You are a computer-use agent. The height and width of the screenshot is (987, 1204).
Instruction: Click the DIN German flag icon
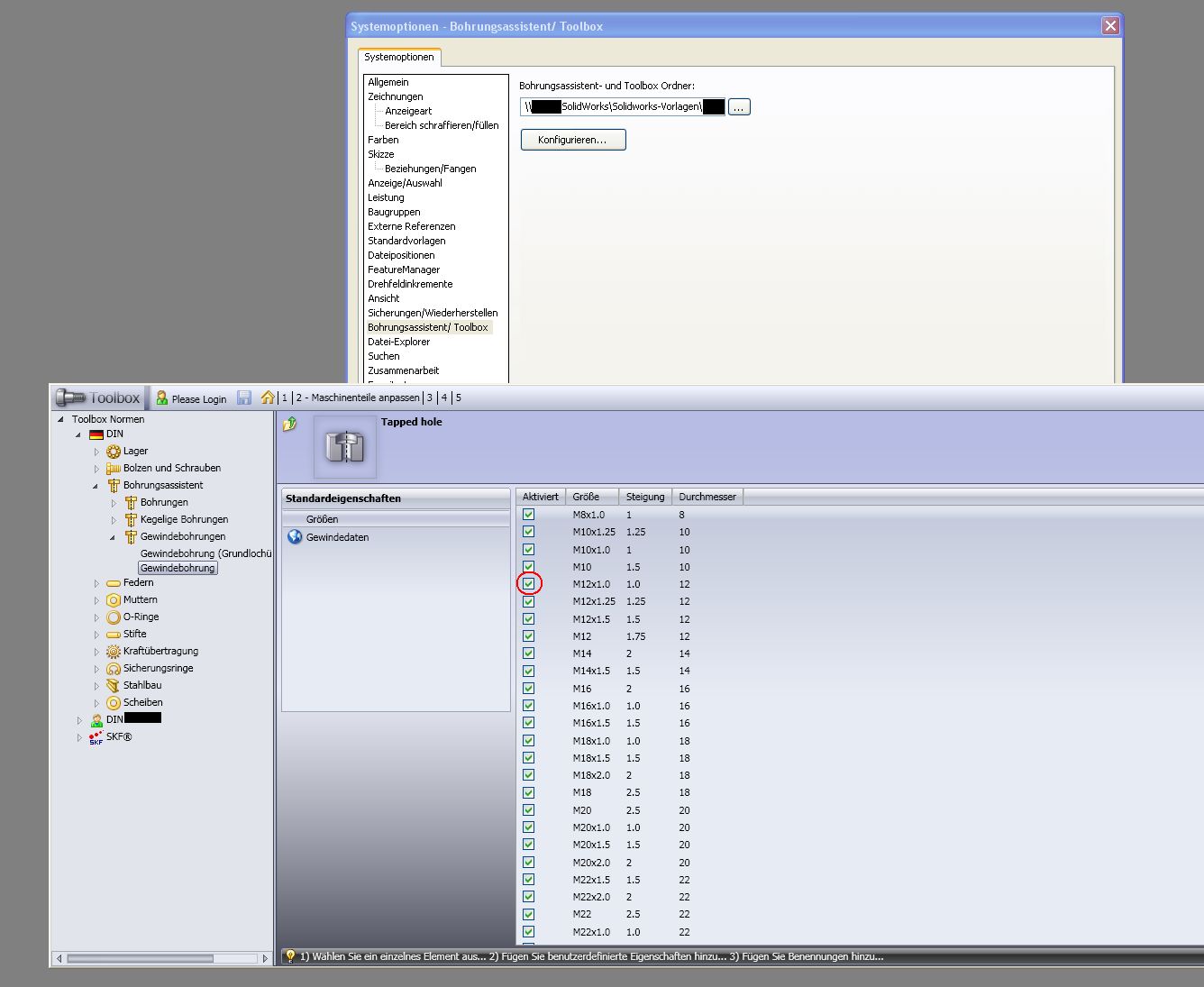[x=96, y=434]
